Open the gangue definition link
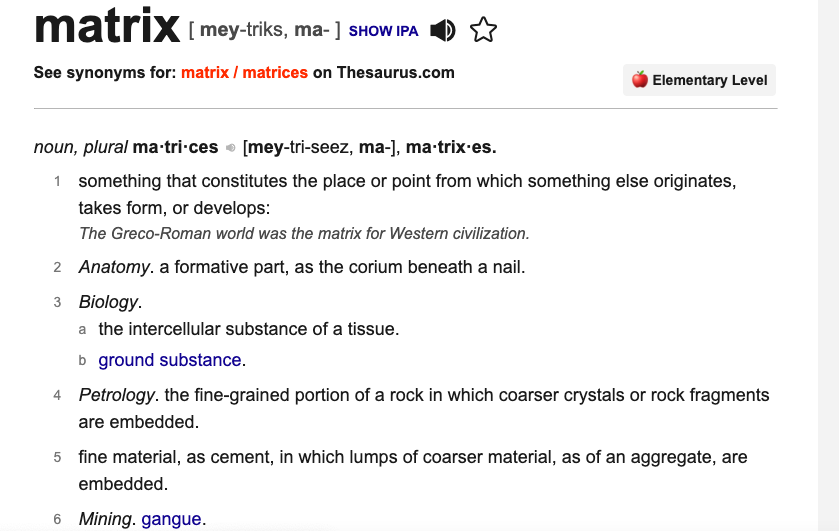Image resolution: width=839 pixels, height=531 pixels. 171,519
